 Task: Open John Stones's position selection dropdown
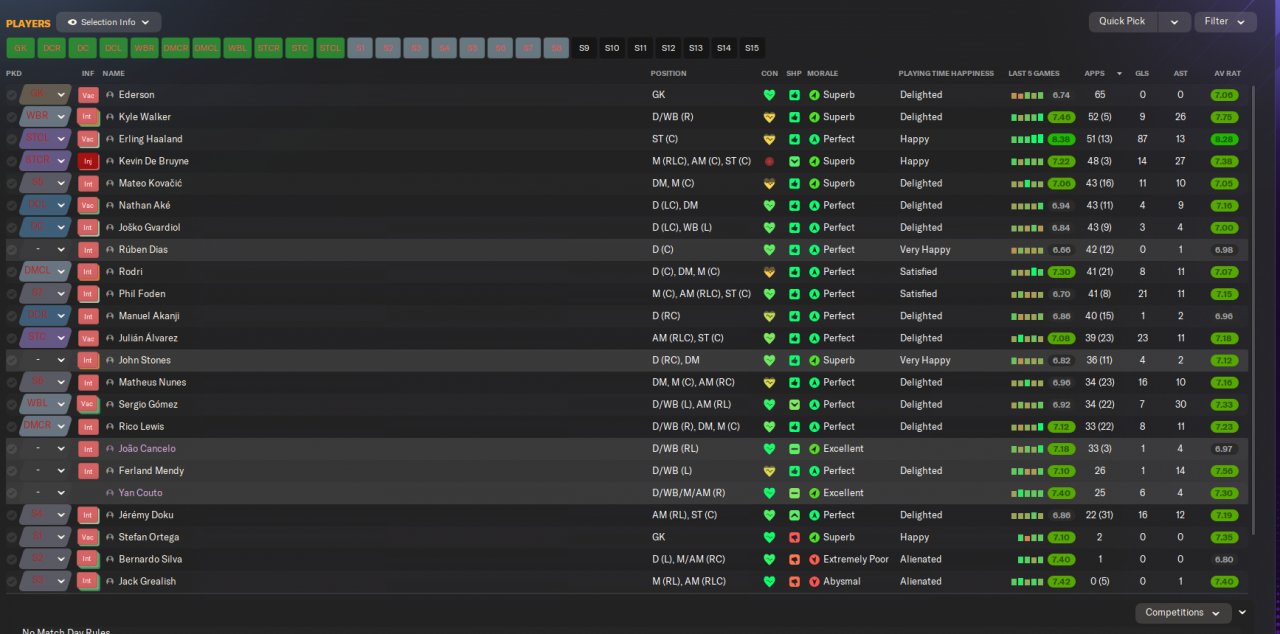(x=46, y=360)
